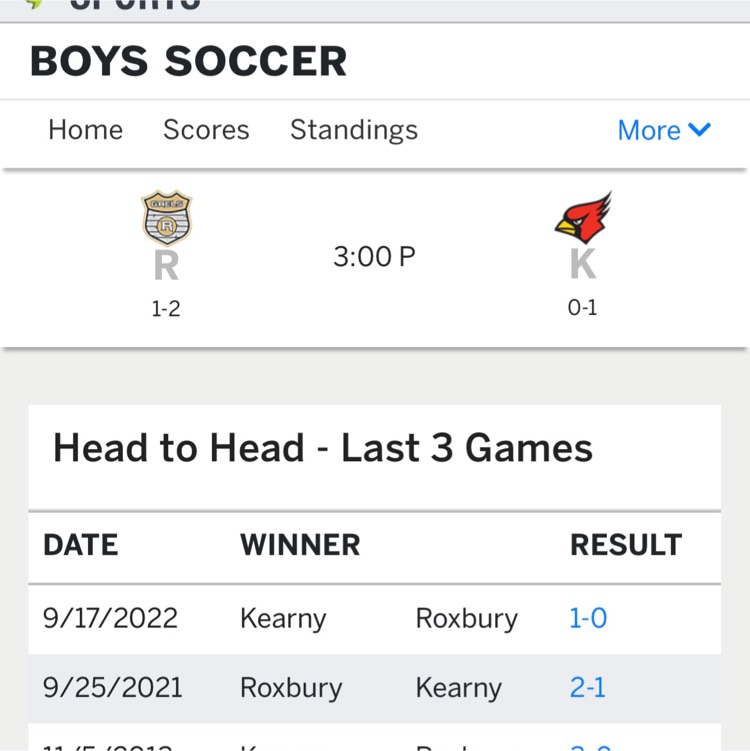Click the DATE column header
The width and height of the screenshot is (750, 751).
pyautogui.click(x=80, y=545)
